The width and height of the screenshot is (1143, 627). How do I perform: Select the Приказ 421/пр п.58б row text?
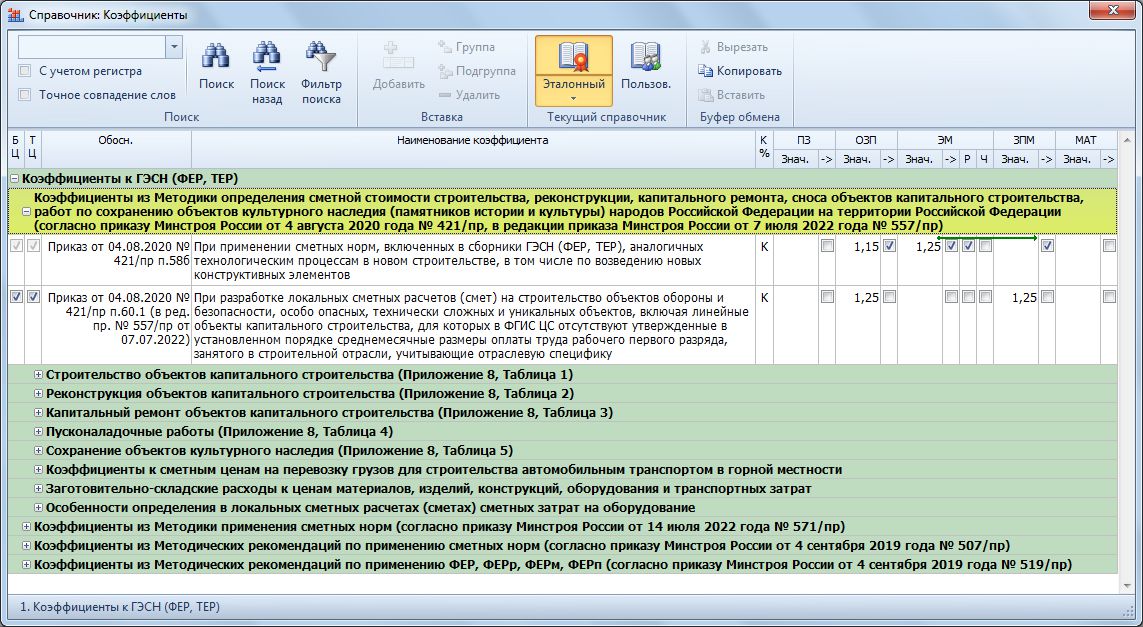coord(118,254)
